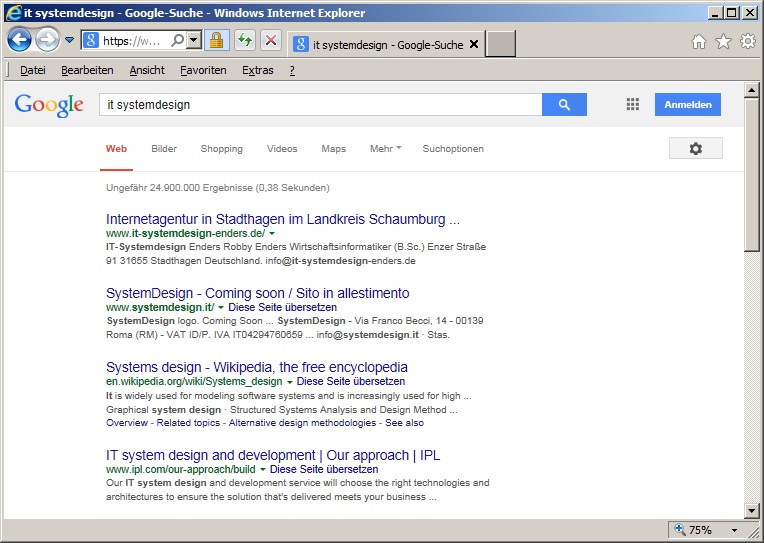Open 'IT system design and development' result
The image size is (764, 543).
point(273,455)
